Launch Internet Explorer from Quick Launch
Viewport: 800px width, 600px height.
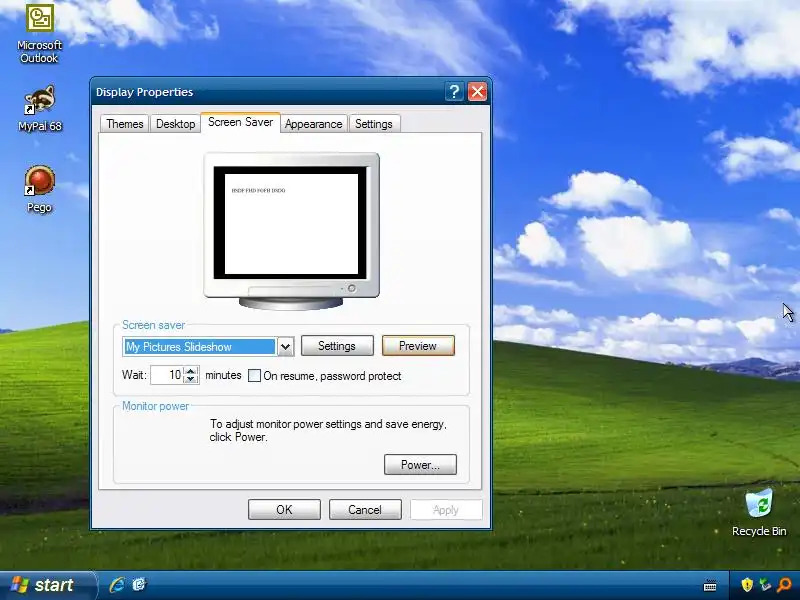pyautogui.click(x=117, y=585)
